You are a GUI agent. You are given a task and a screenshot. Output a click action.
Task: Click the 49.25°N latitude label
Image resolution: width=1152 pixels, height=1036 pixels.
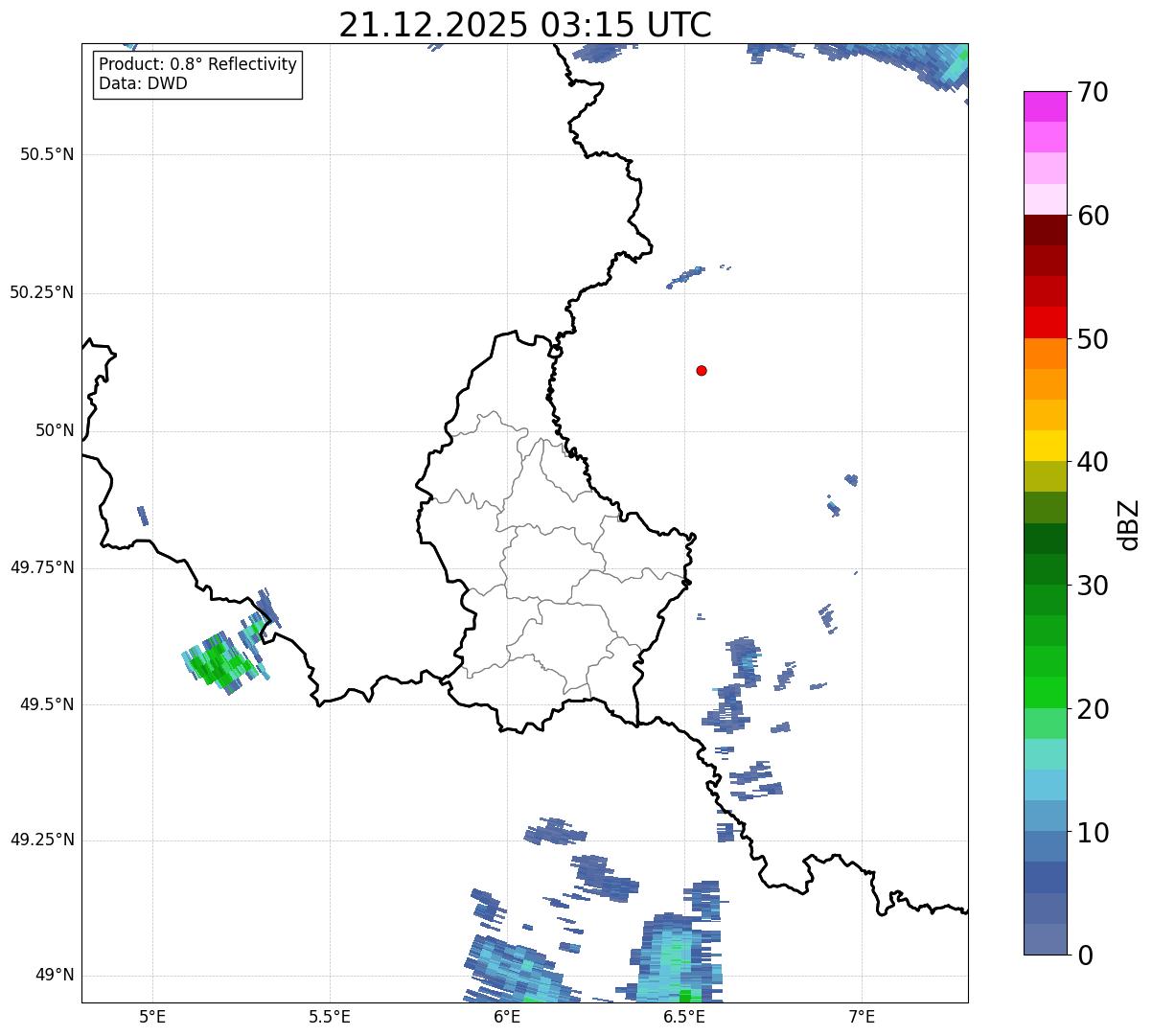click(41, 840)
